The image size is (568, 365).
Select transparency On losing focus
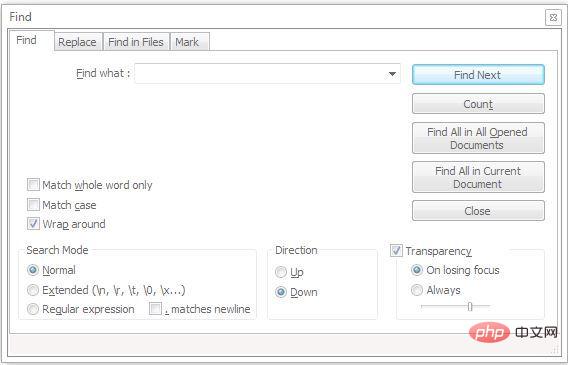[417, 270]
